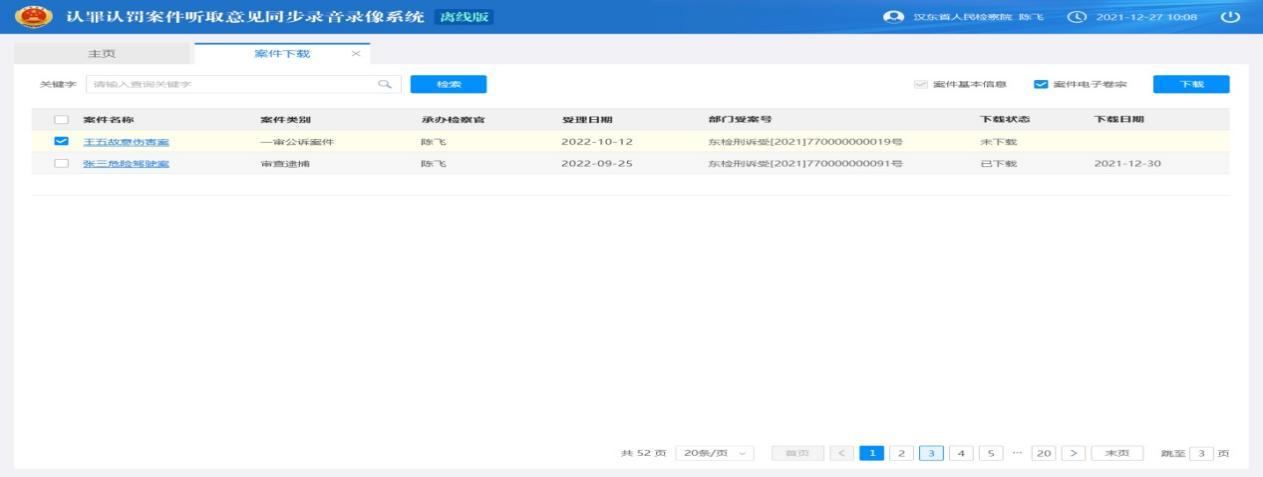
Task: Open the 王五故意伤害案 case link
Action: coord(125,142)
